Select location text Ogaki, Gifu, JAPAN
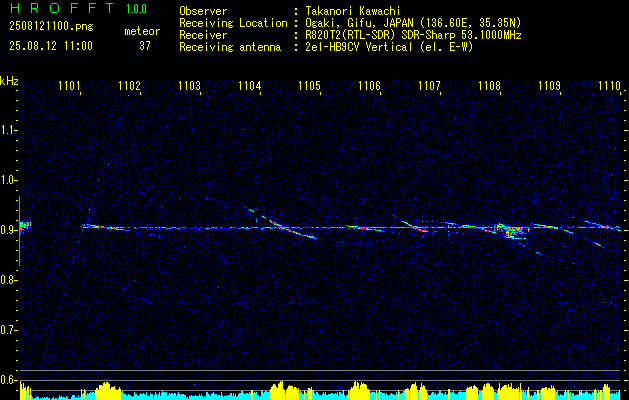 (359, 23)
